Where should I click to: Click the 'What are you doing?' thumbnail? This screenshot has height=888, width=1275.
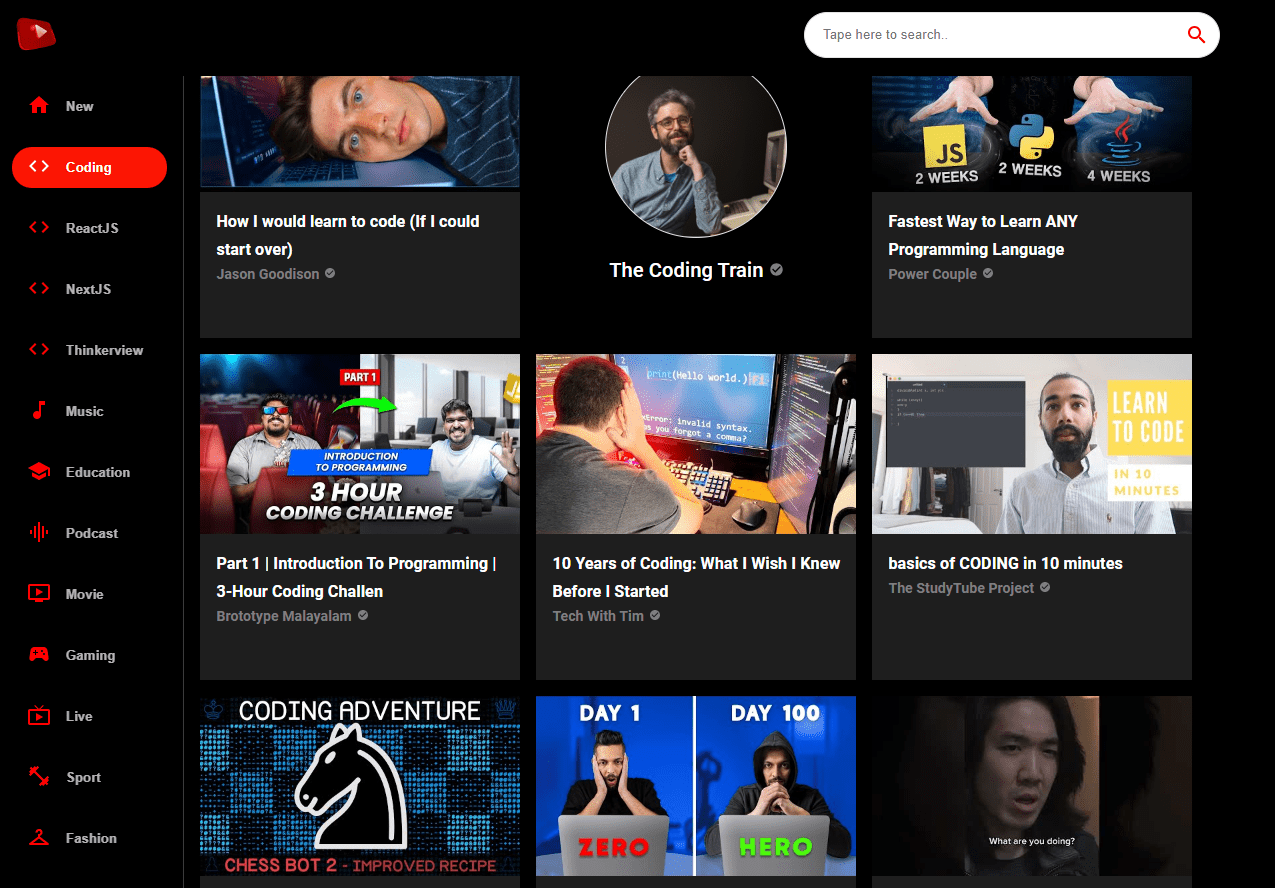click(x=1032, y=786)
